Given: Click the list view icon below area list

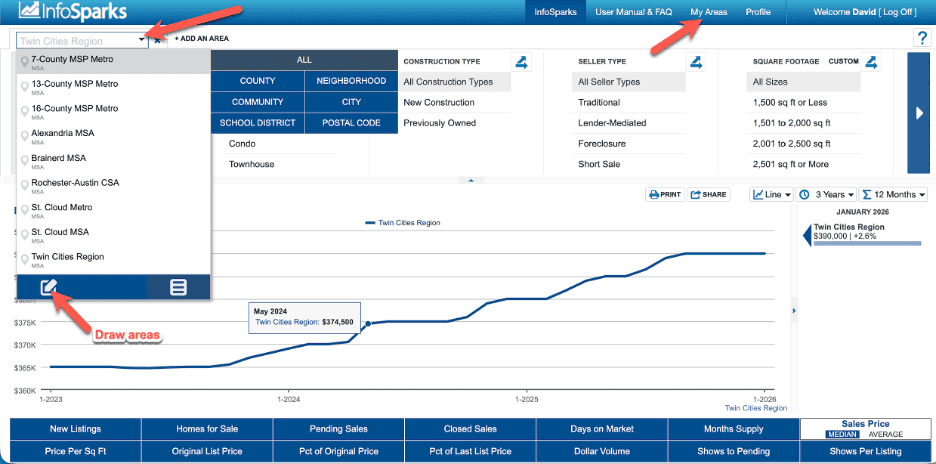Looking at the screenshot, I should click(178, 287).
